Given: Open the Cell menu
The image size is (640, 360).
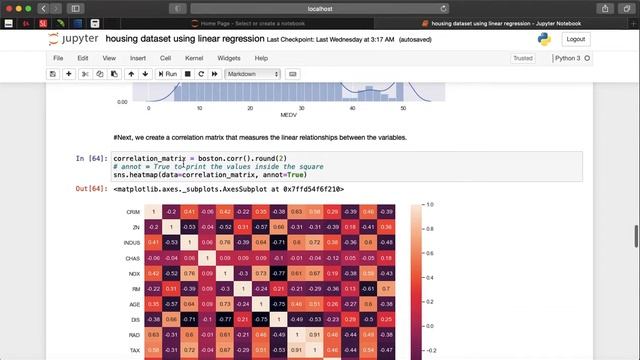Looking at the screenshot, I should point(165,58).
